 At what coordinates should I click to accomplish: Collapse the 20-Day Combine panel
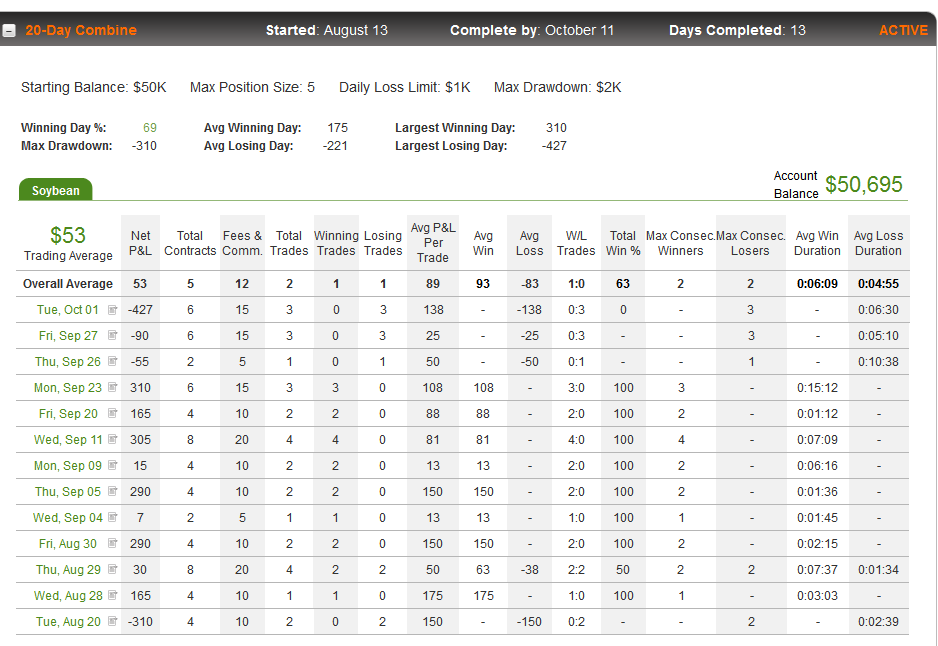pos(9,31)
